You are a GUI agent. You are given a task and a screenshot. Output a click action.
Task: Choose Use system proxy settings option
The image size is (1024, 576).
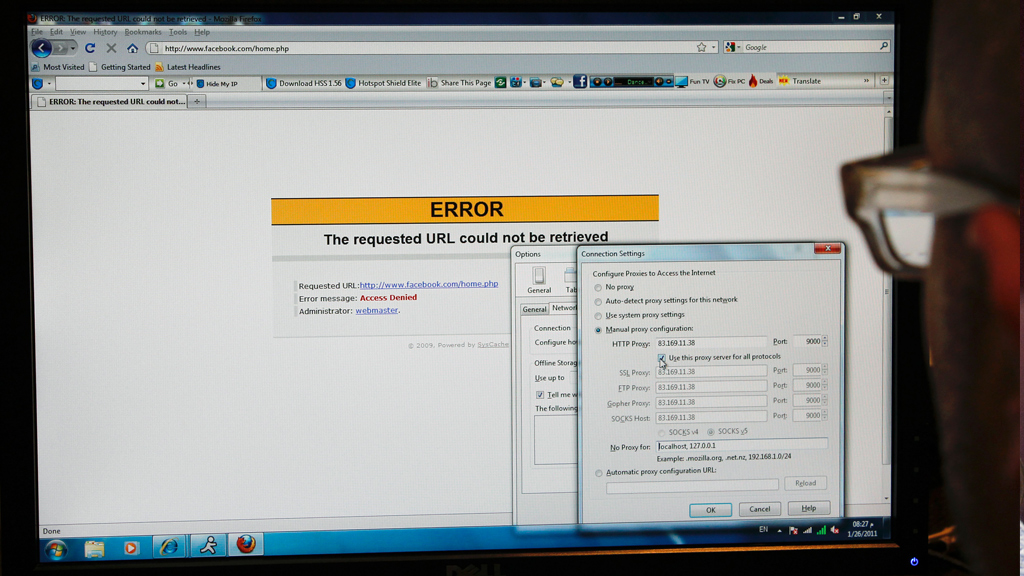[599, 316]
